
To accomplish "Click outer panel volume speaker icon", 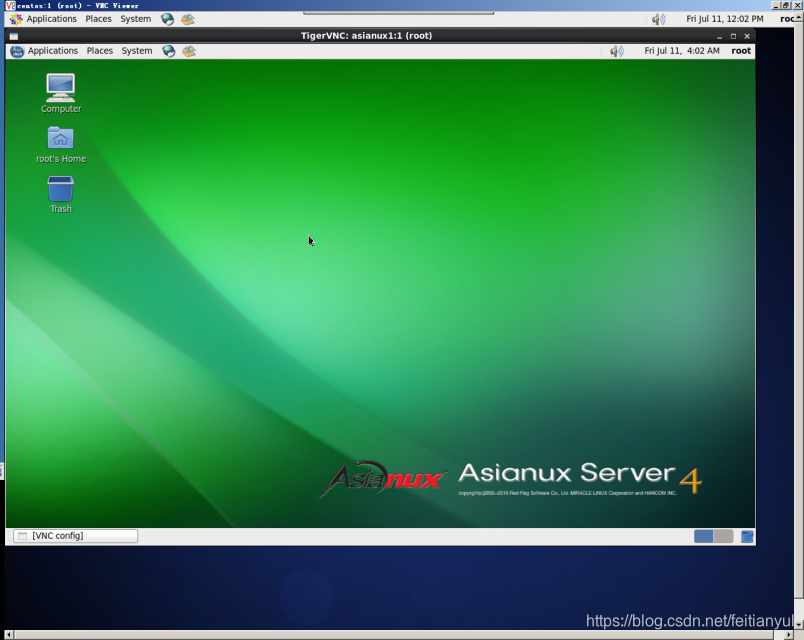I will point(658,19).
